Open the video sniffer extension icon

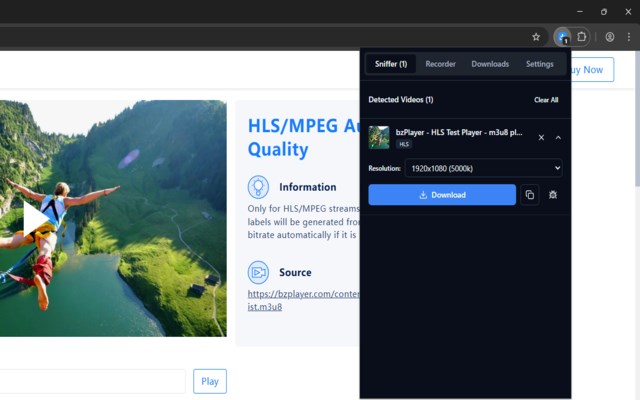pos(563,37)
